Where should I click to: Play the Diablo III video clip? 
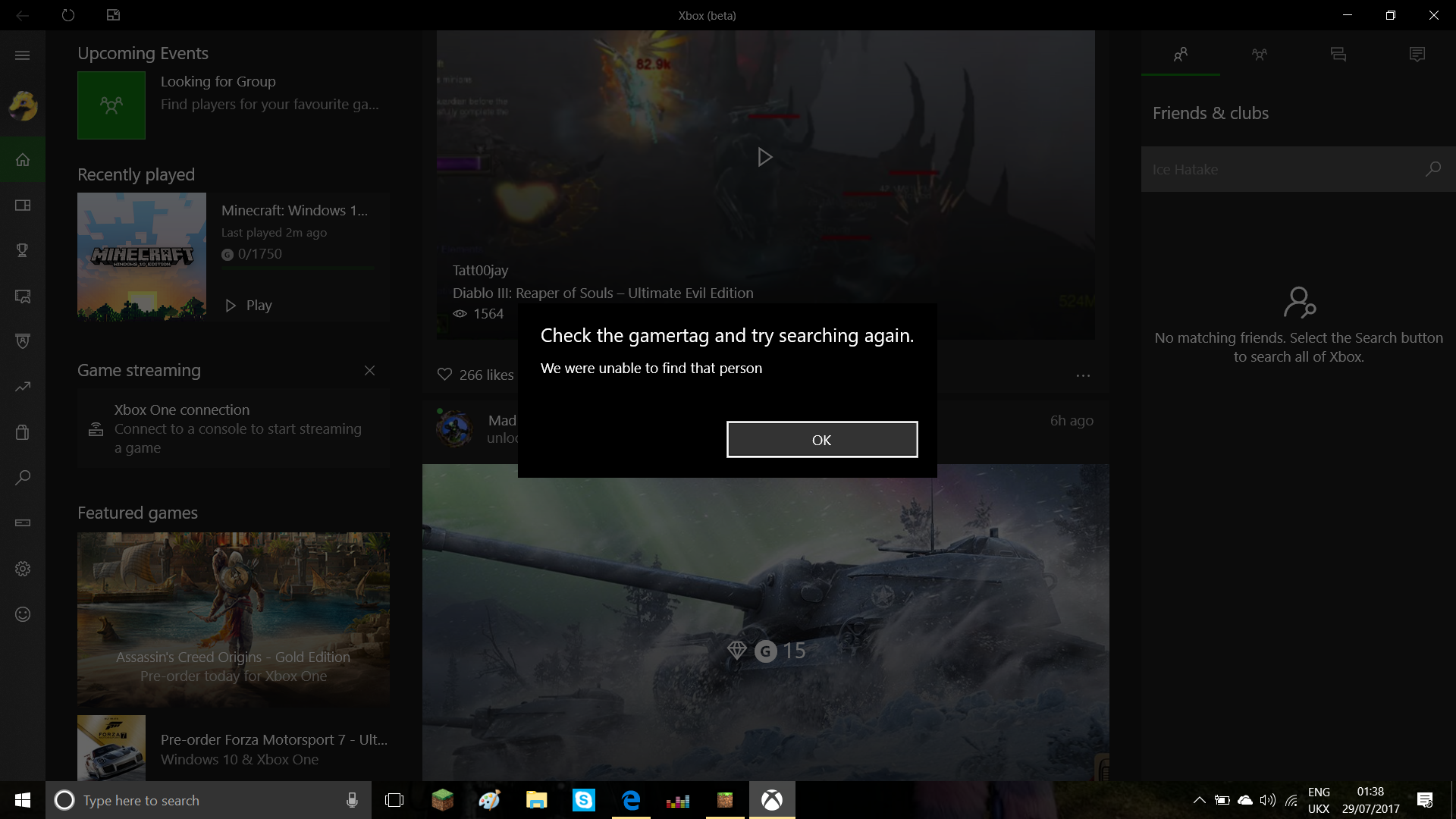765,157
